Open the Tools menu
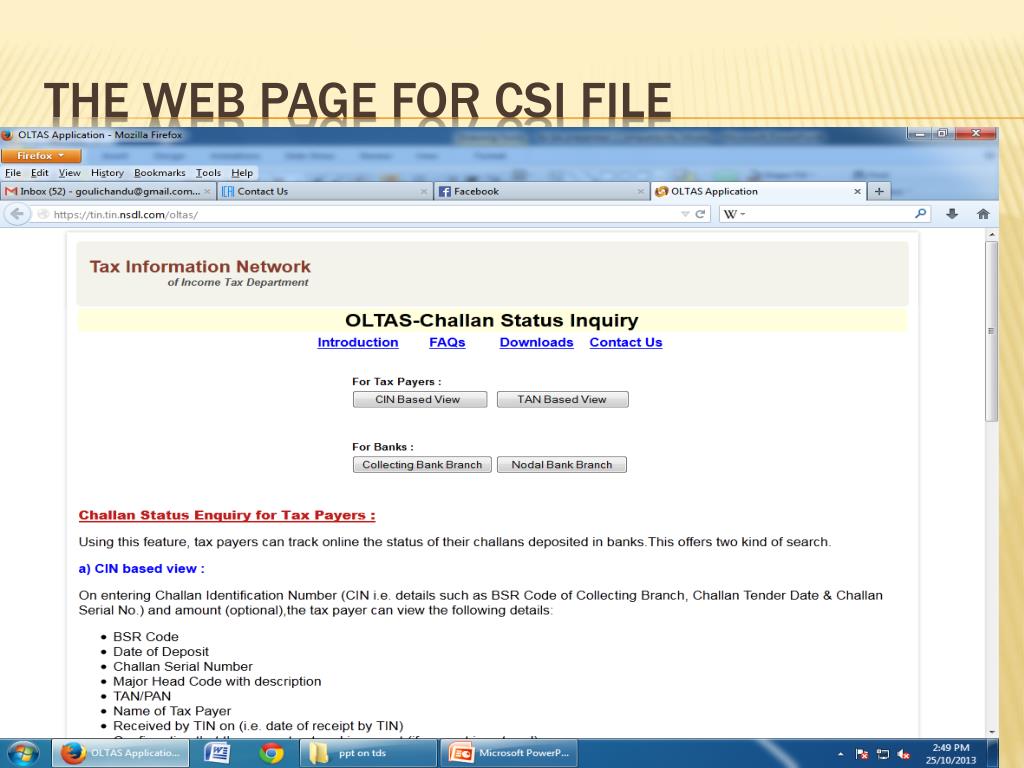Image resolution: width=1024 pixels, height=768 pixels. pos(208,173)
